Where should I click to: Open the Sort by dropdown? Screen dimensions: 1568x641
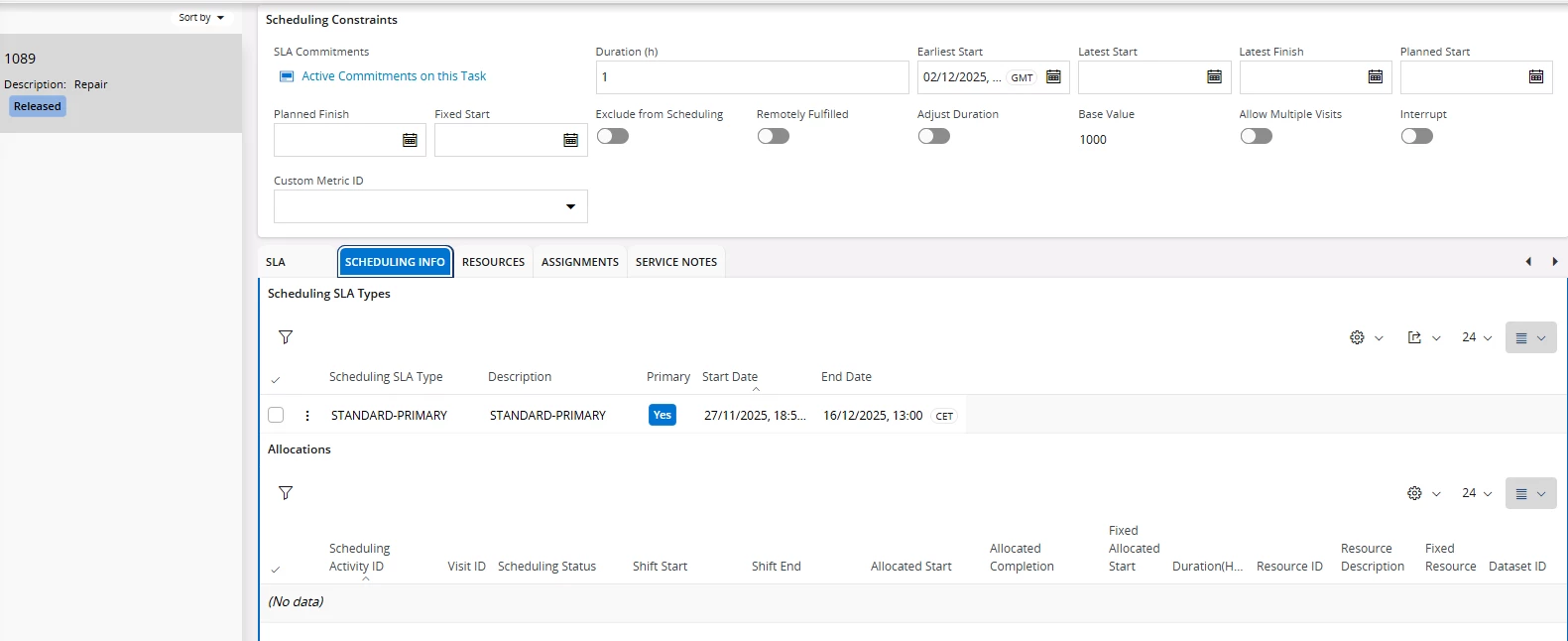pyautogui.click(x=201, y=18)
